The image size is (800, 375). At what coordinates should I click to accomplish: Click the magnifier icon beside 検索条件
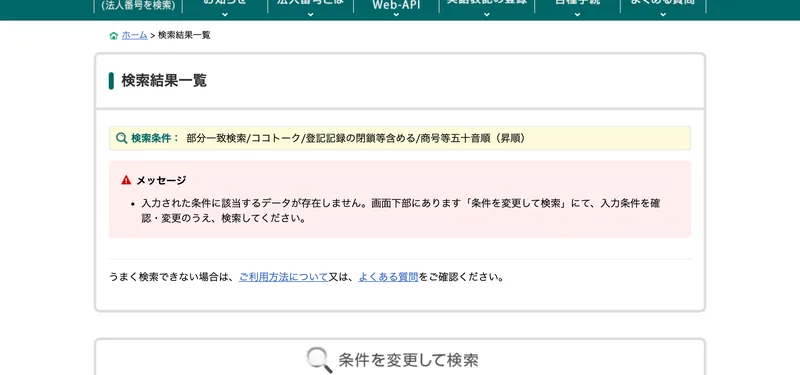click(x=121, y=138)
